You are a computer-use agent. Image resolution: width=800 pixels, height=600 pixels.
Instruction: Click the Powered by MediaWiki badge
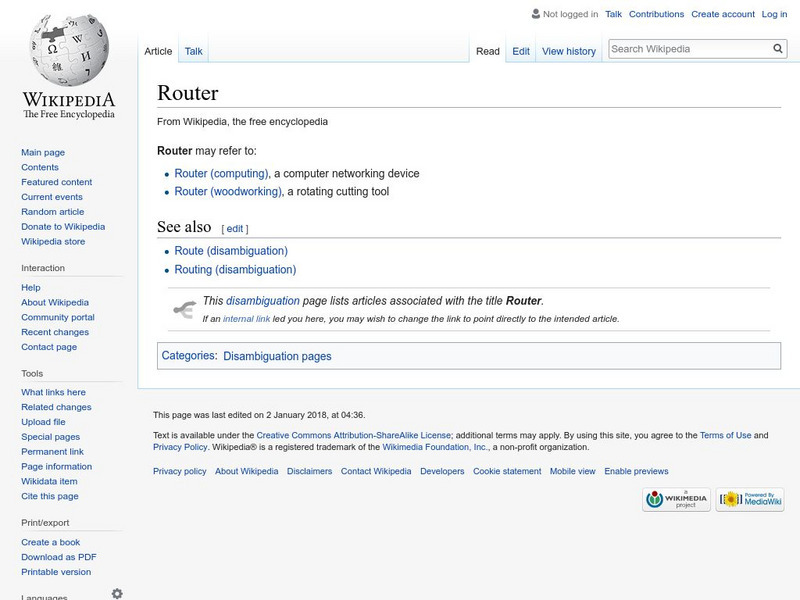[750, 499]
